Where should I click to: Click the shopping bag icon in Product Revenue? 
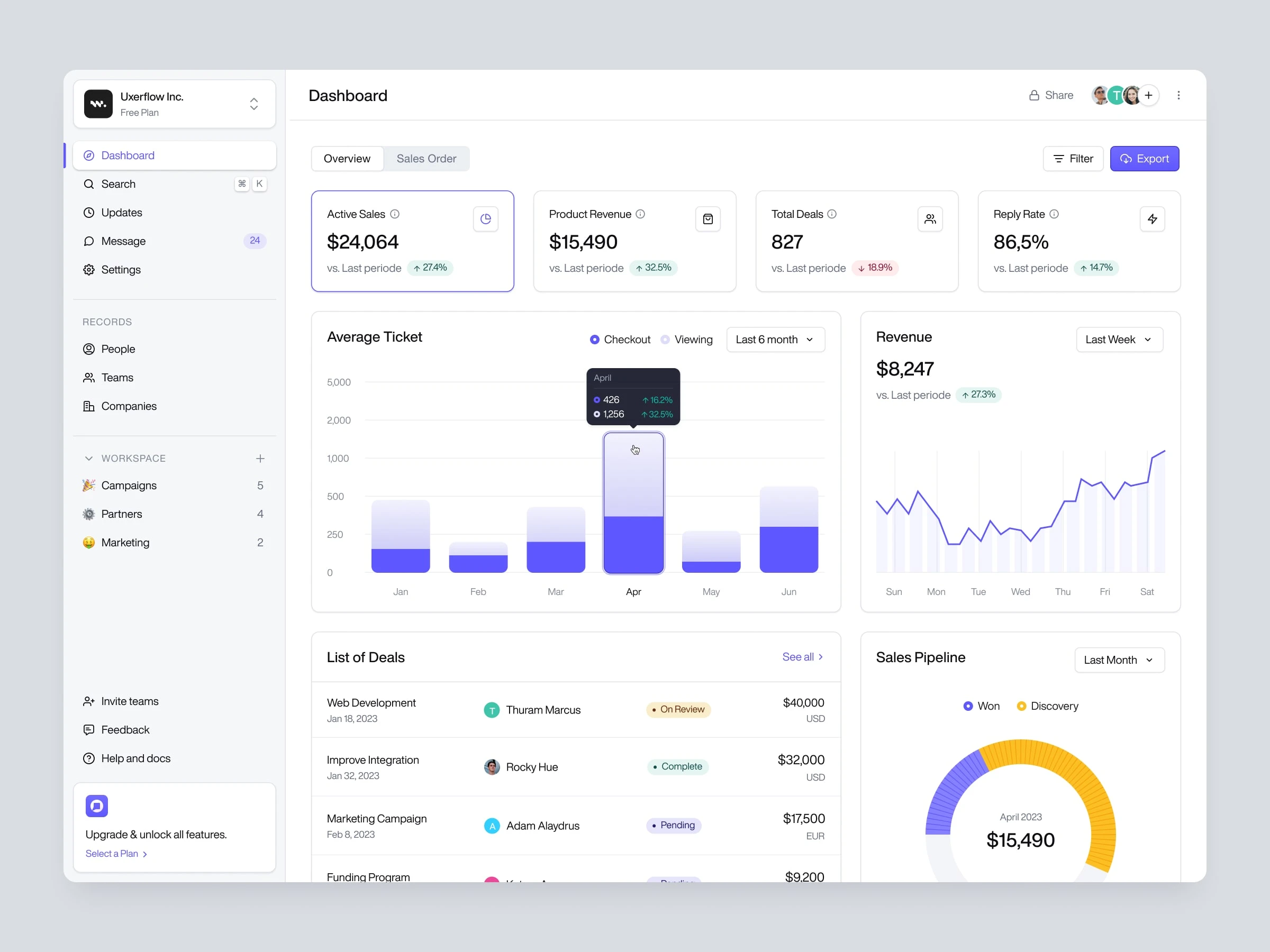tap(707, 218)
